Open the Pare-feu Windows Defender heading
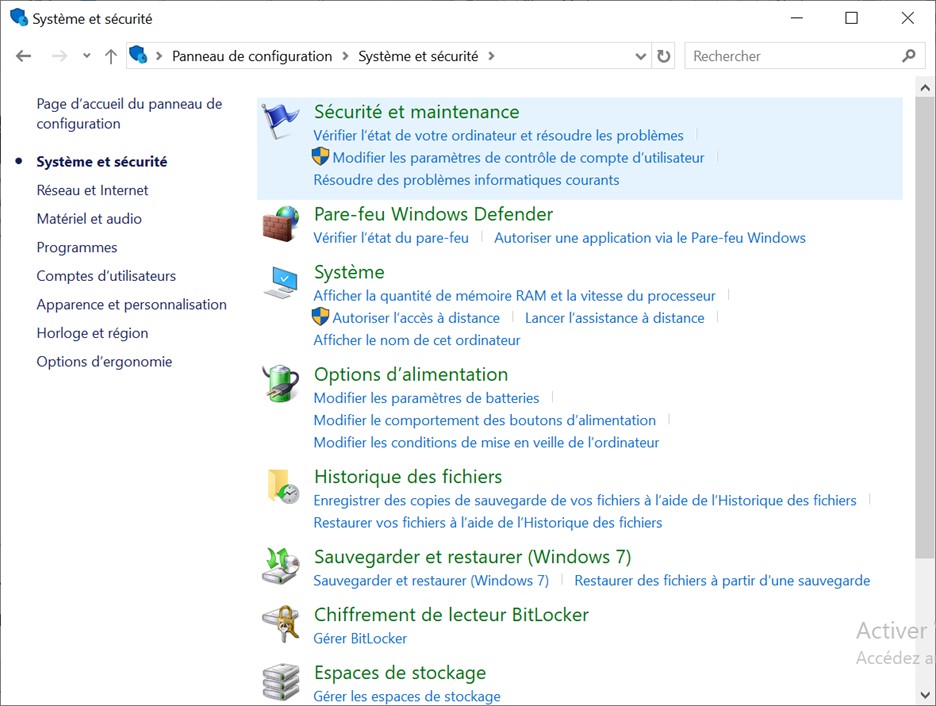936x706 pixels. pos(433,214)
